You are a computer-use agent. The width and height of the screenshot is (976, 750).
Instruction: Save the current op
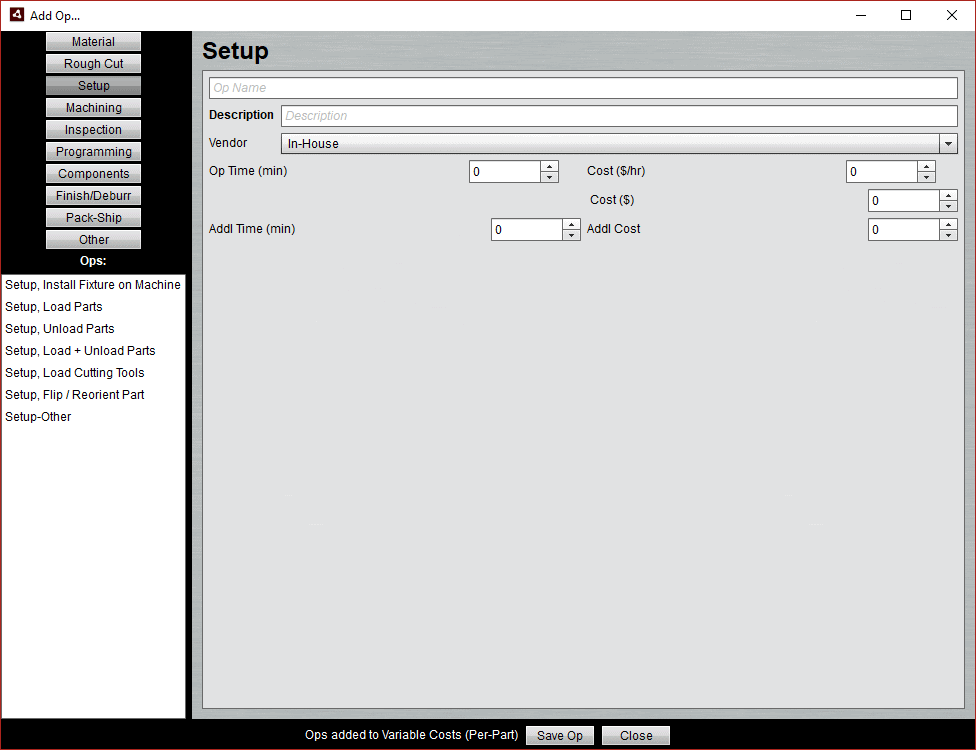tap(559, 735)
